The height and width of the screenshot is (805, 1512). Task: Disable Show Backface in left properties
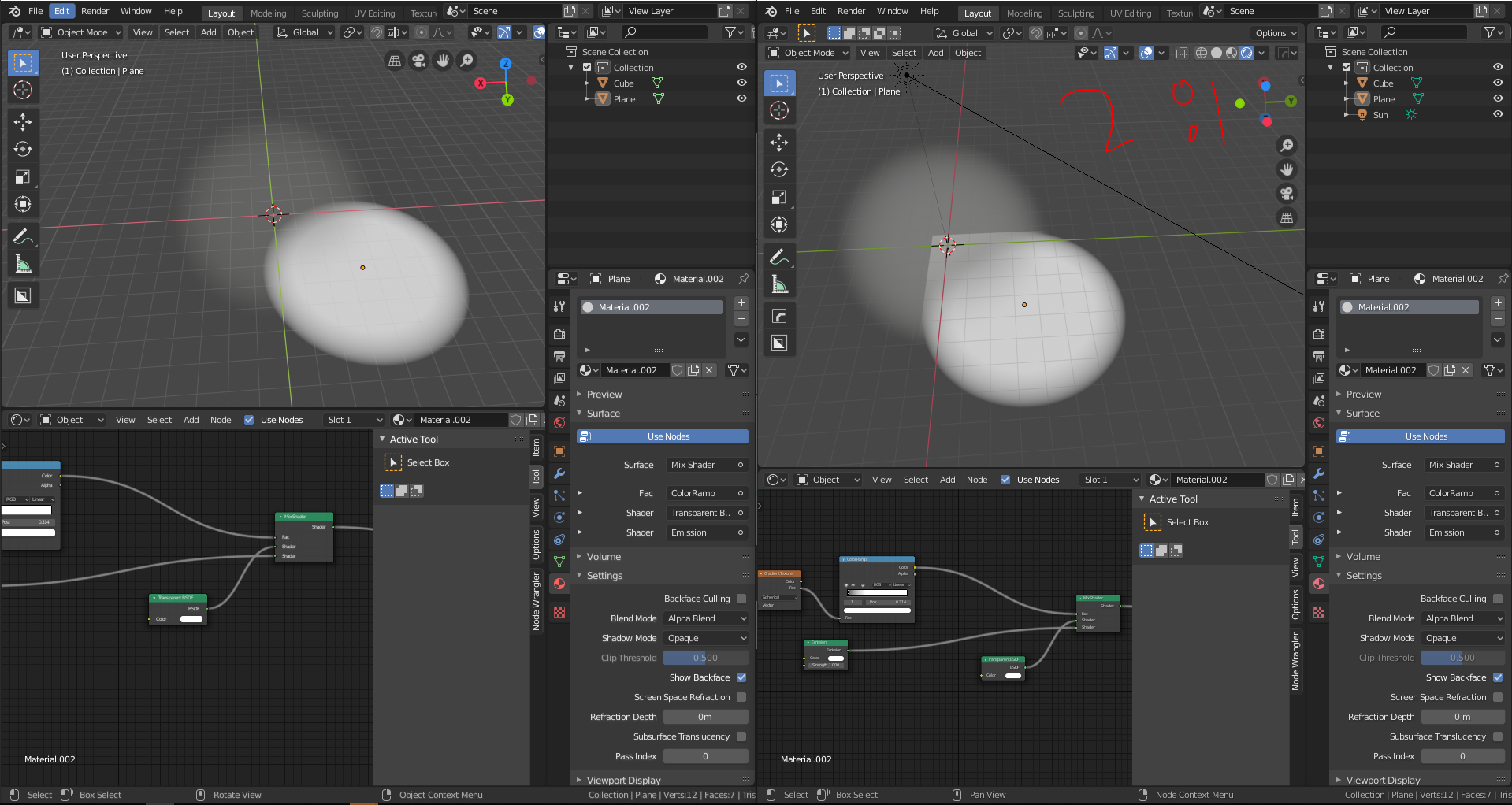(741, 677)
